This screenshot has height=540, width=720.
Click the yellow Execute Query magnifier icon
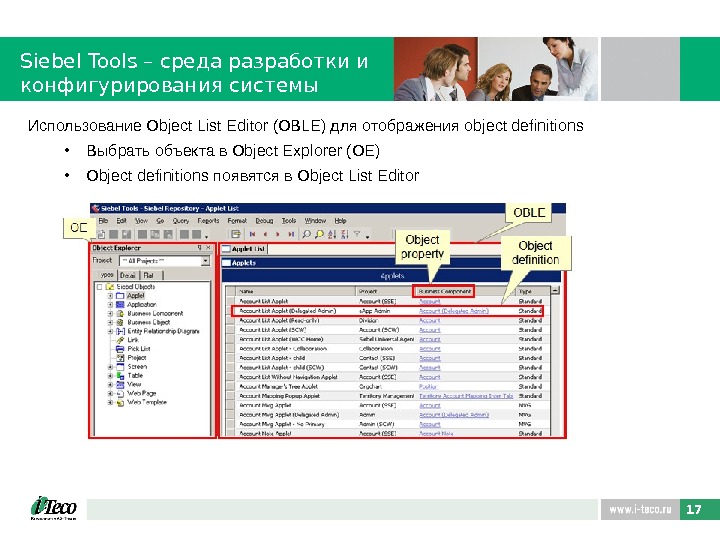(x=319, y=234)
